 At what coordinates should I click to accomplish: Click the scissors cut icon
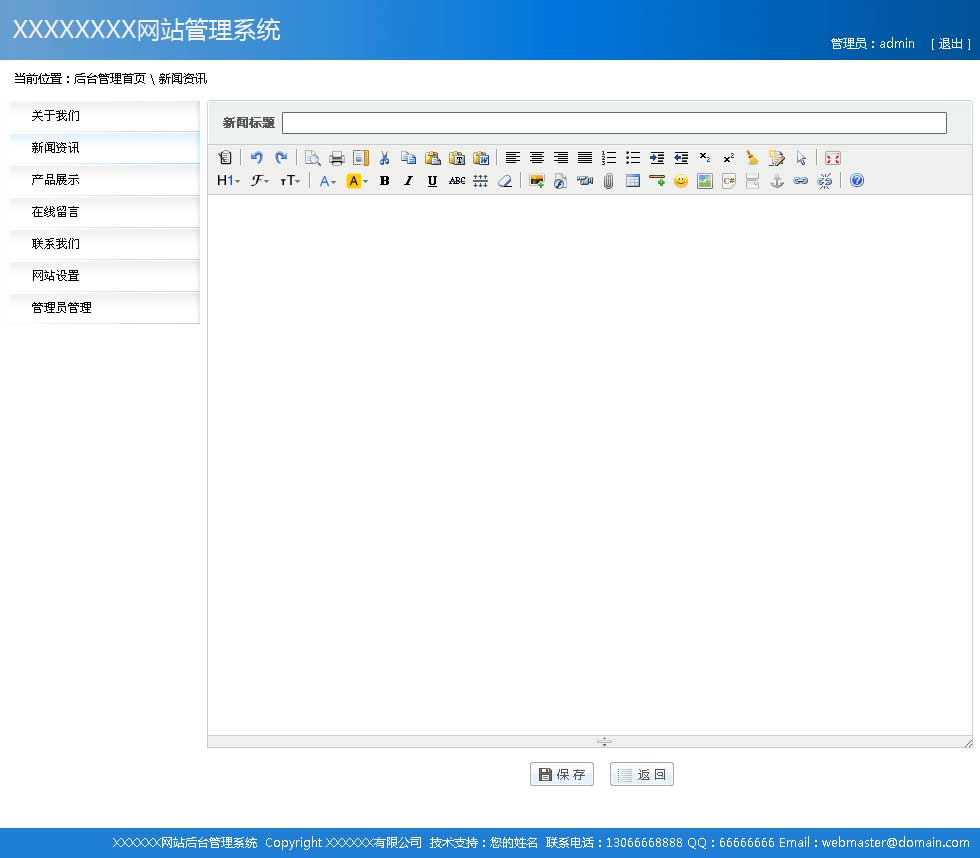pyautogui.click(x=384, y=158)
